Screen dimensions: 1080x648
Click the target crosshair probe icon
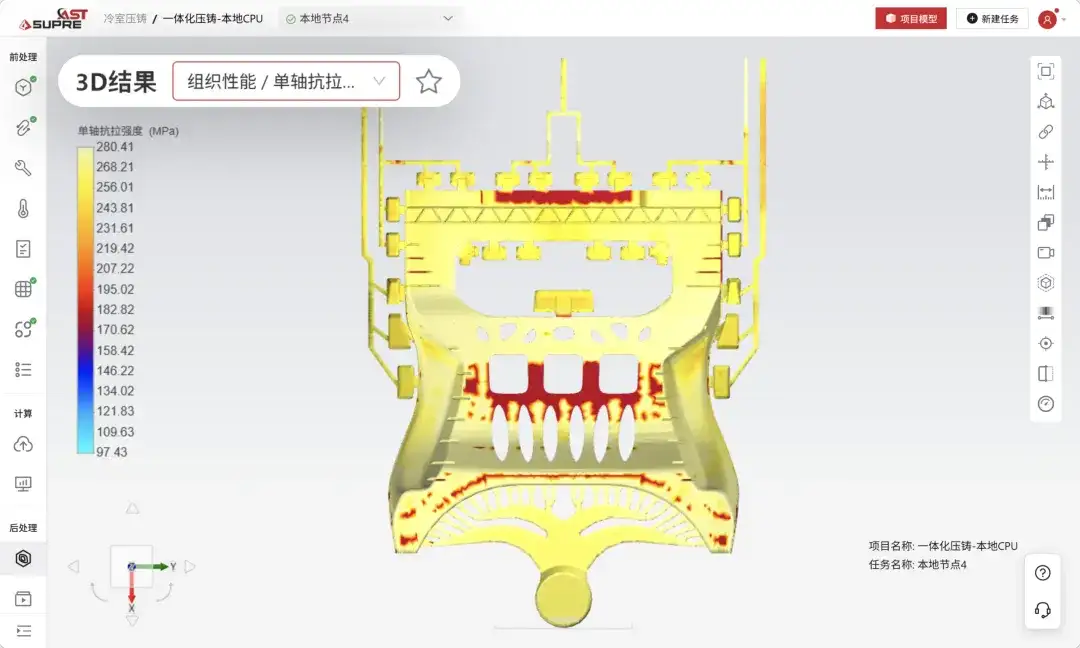tap(1046, 344)
